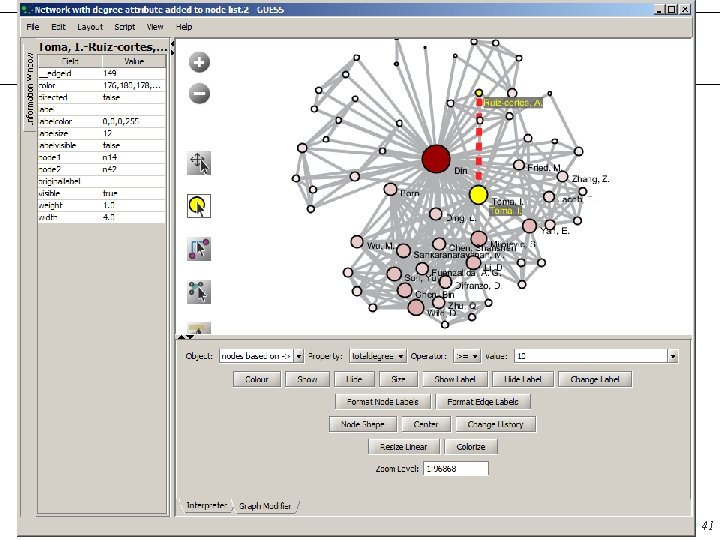Image resolution: width=720 pixels, height=540 pixels.
Task: Select the labelsize value 12 cell
Action: tap(134, 133)
